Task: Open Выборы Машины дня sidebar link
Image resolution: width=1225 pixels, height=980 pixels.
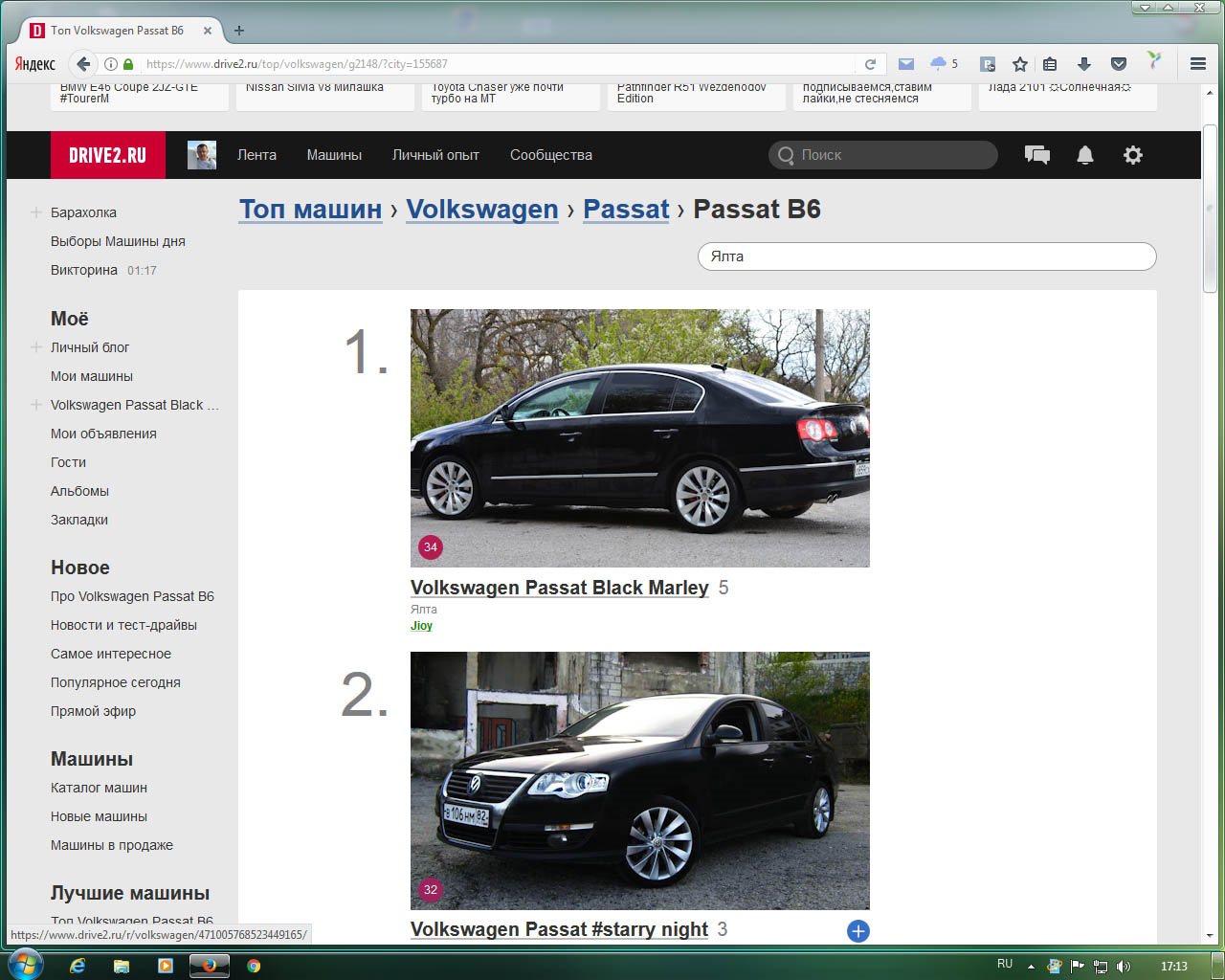Action: 118,241
